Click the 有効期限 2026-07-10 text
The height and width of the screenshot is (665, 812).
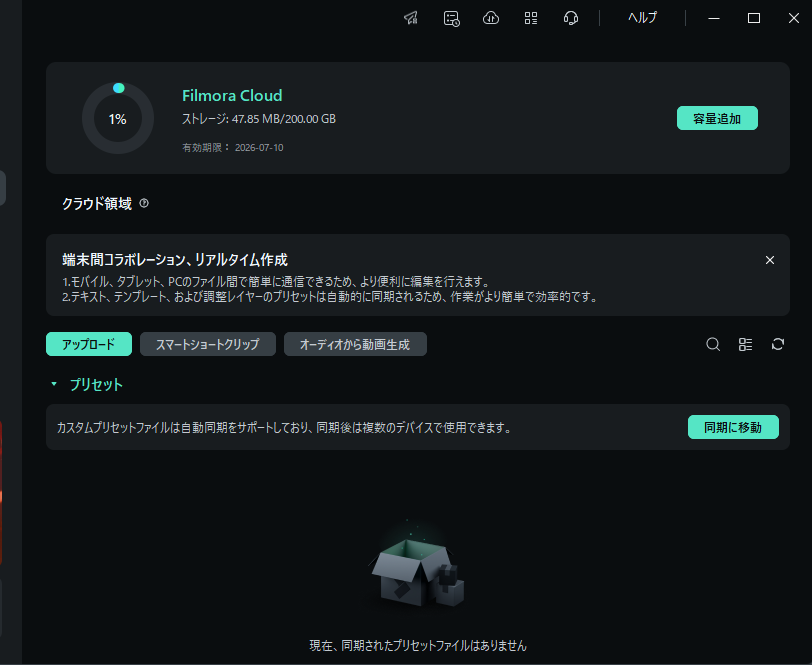[x=233, y=148]
